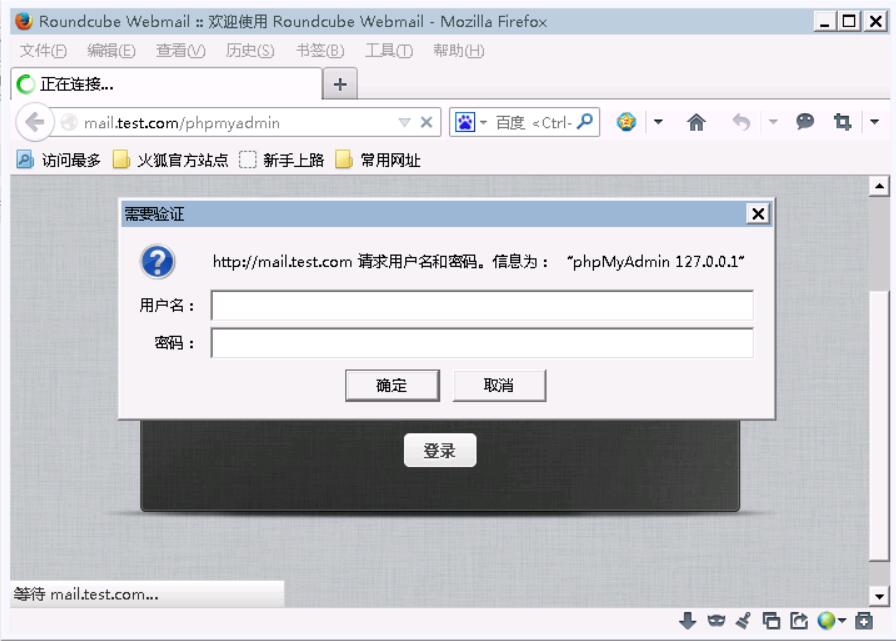The height and width of the screenshot is (641, 896).
Task: Click the broom cleanup icon in status bar
Action: click(743, 620)
